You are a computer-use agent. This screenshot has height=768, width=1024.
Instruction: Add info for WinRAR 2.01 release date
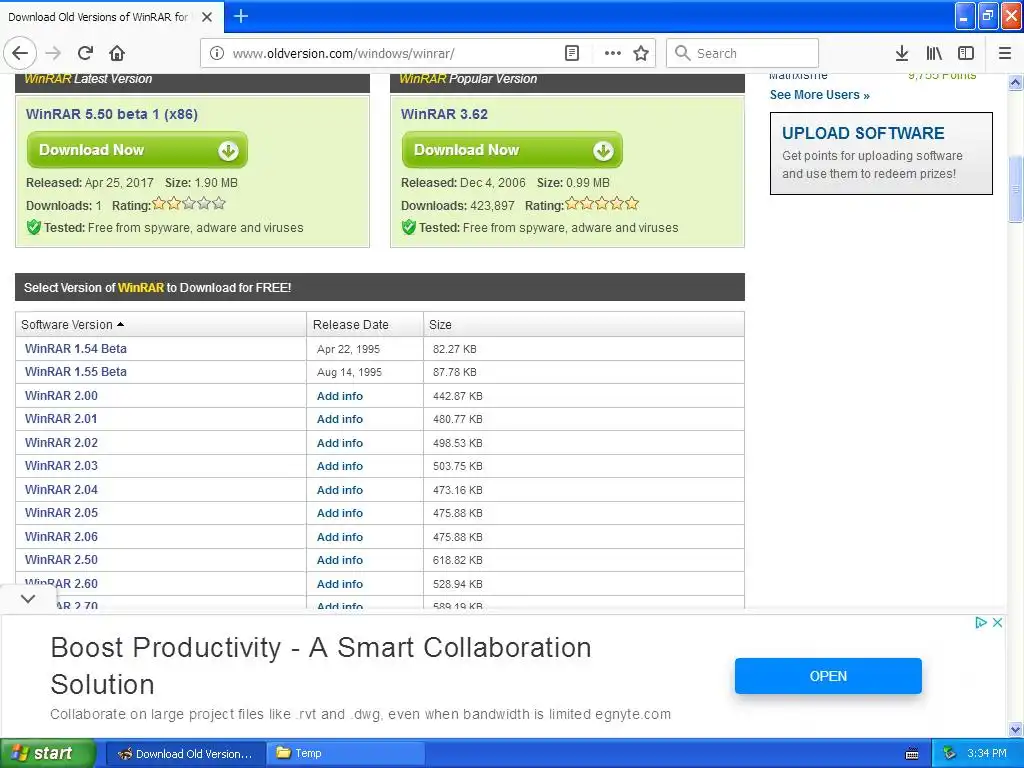tap(340, 419)
